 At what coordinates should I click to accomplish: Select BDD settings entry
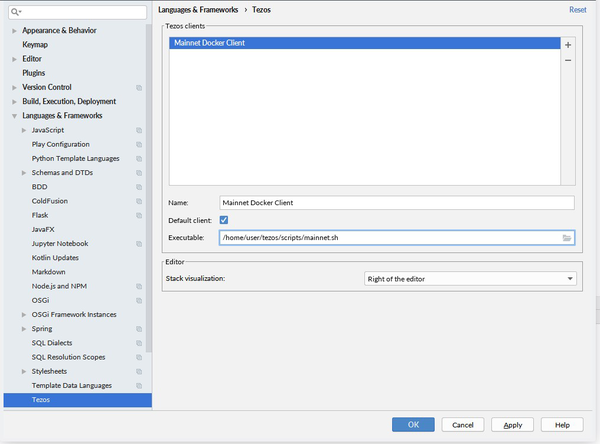point(39,187)
